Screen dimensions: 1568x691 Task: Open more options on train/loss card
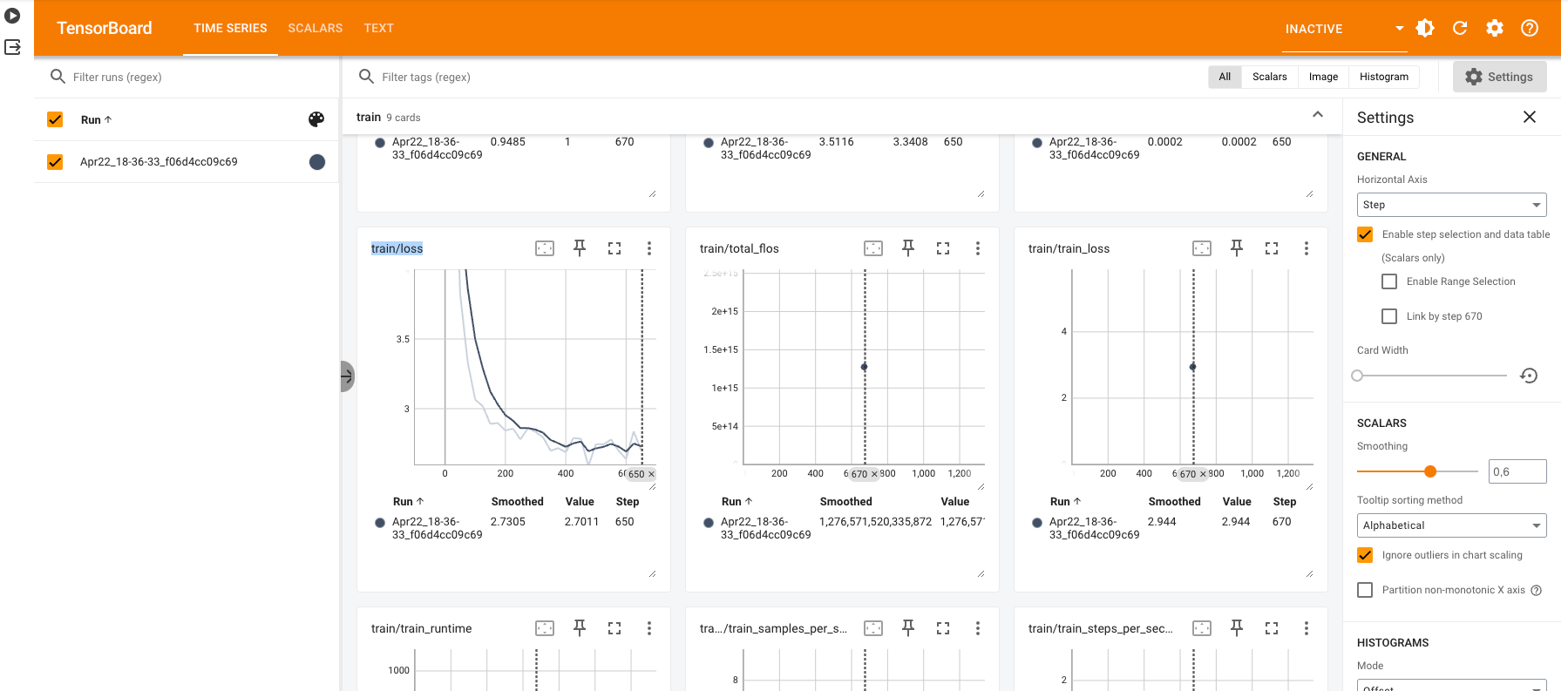coord(649,248)
